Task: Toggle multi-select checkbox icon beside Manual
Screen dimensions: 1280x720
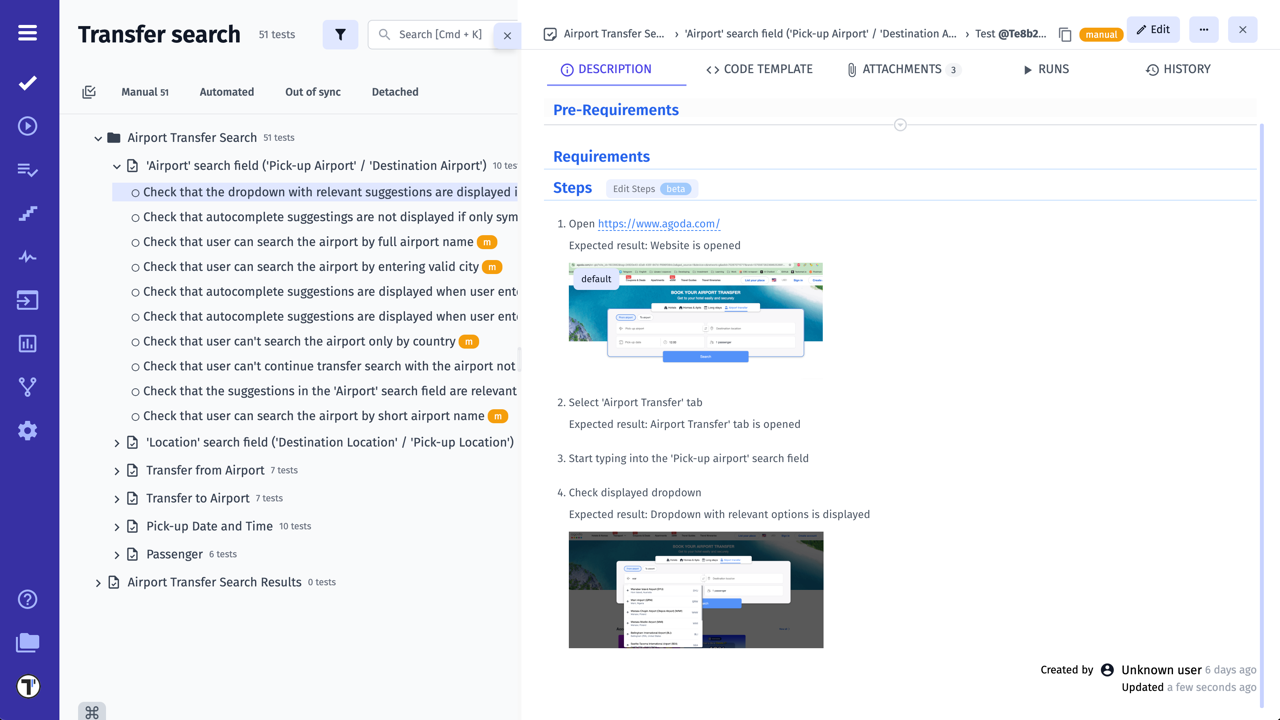Action: pyautogui.click(x=89, y=92)
